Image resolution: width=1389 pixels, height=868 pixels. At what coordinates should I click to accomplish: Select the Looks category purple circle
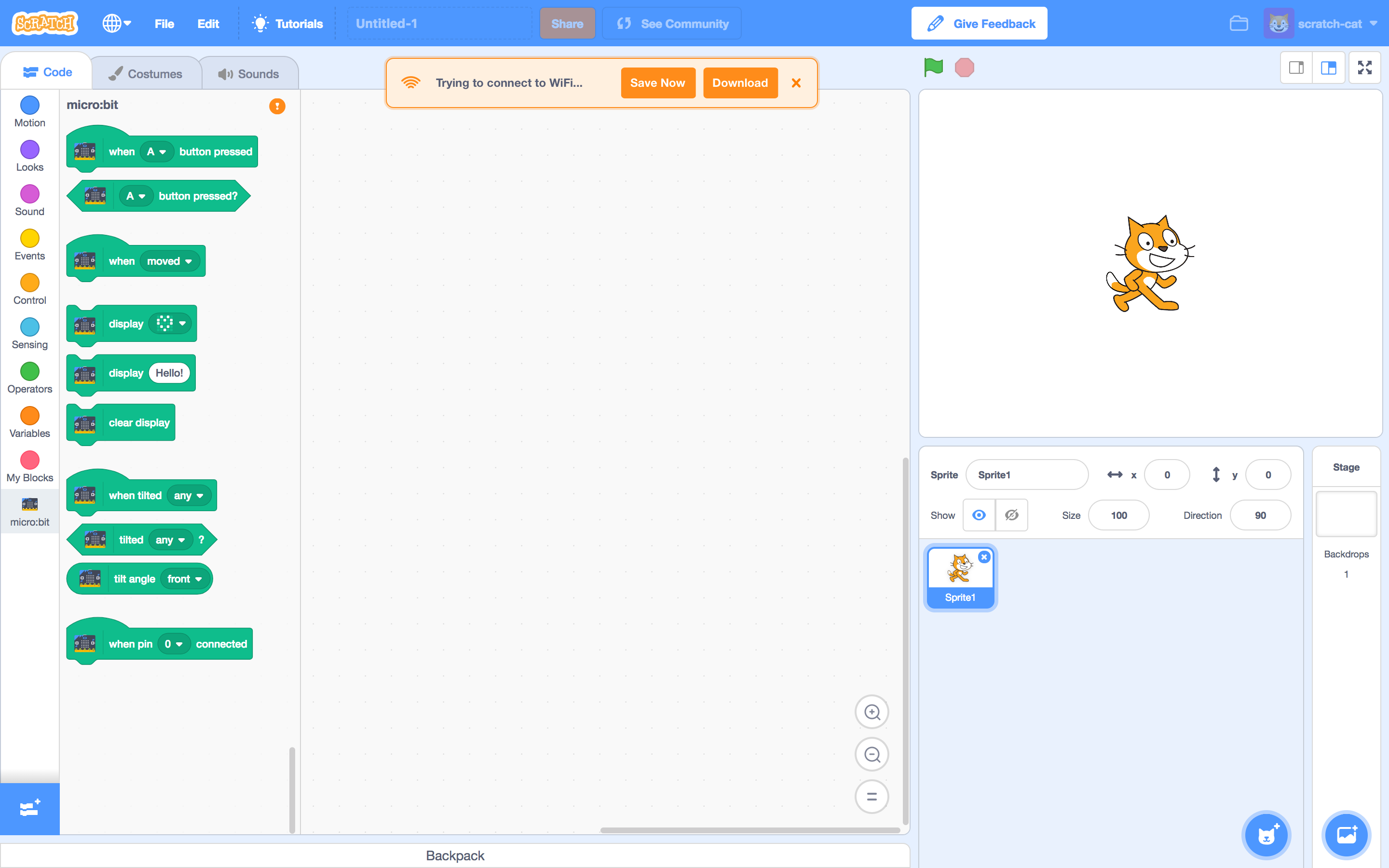pyautogui.click(x=29, y=150)
